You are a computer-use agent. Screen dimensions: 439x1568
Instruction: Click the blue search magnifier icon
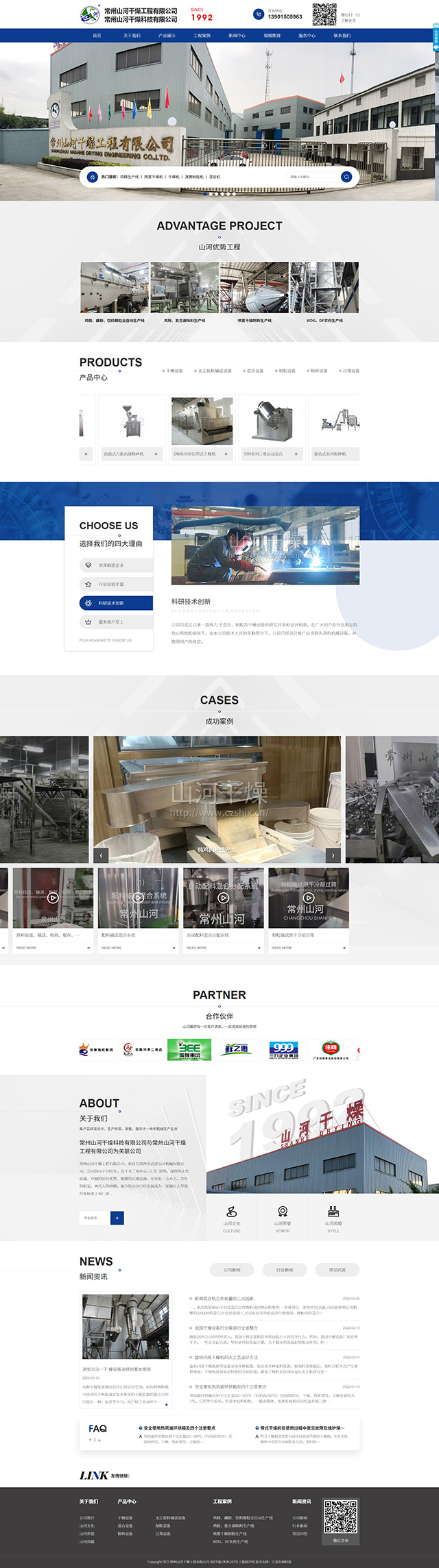tap(346, 177)
